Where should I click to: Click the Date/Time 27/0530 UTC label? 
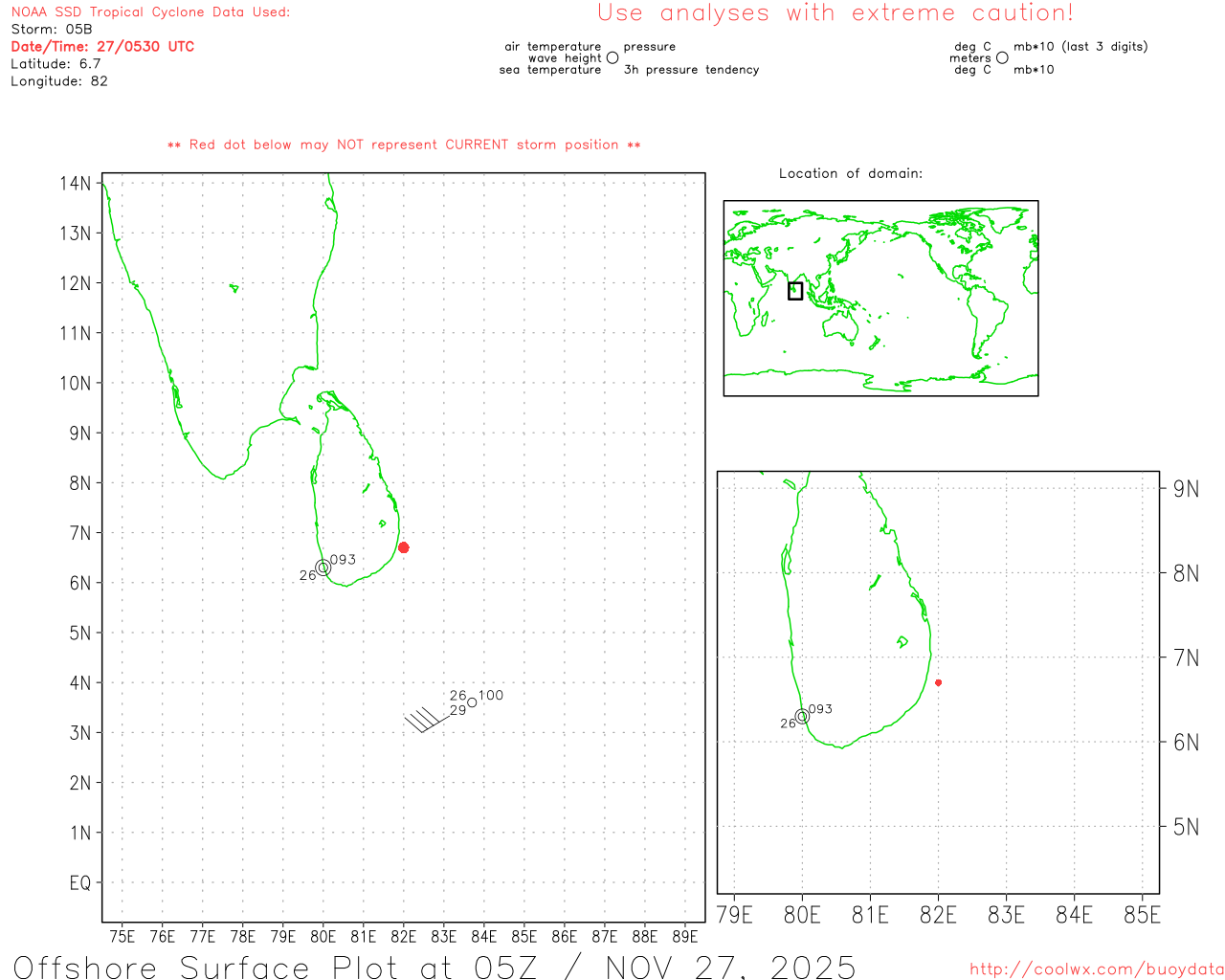tap(102, 46)
